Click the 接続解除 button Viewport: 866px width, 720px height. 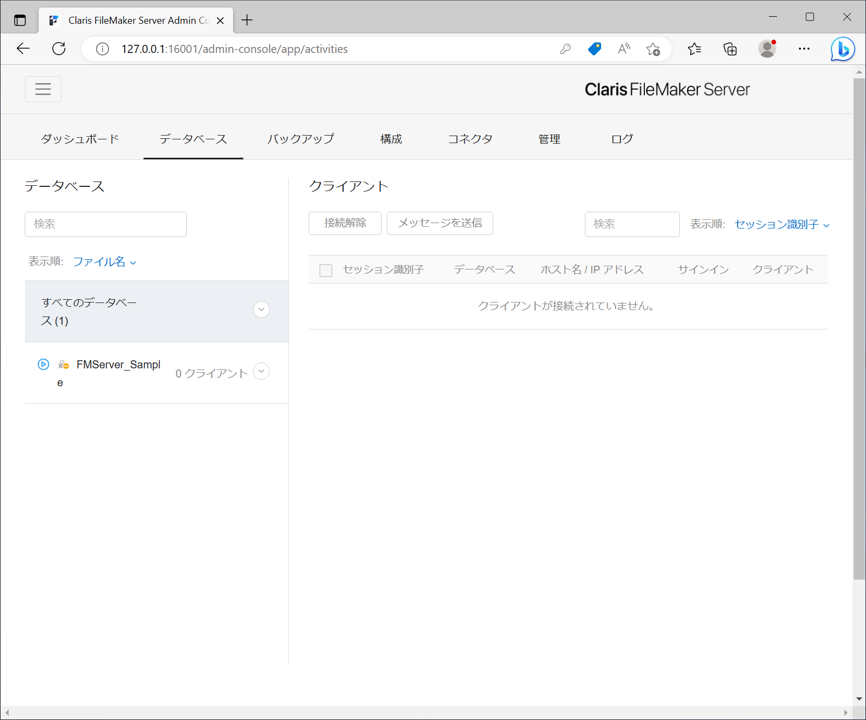point(345,223)
